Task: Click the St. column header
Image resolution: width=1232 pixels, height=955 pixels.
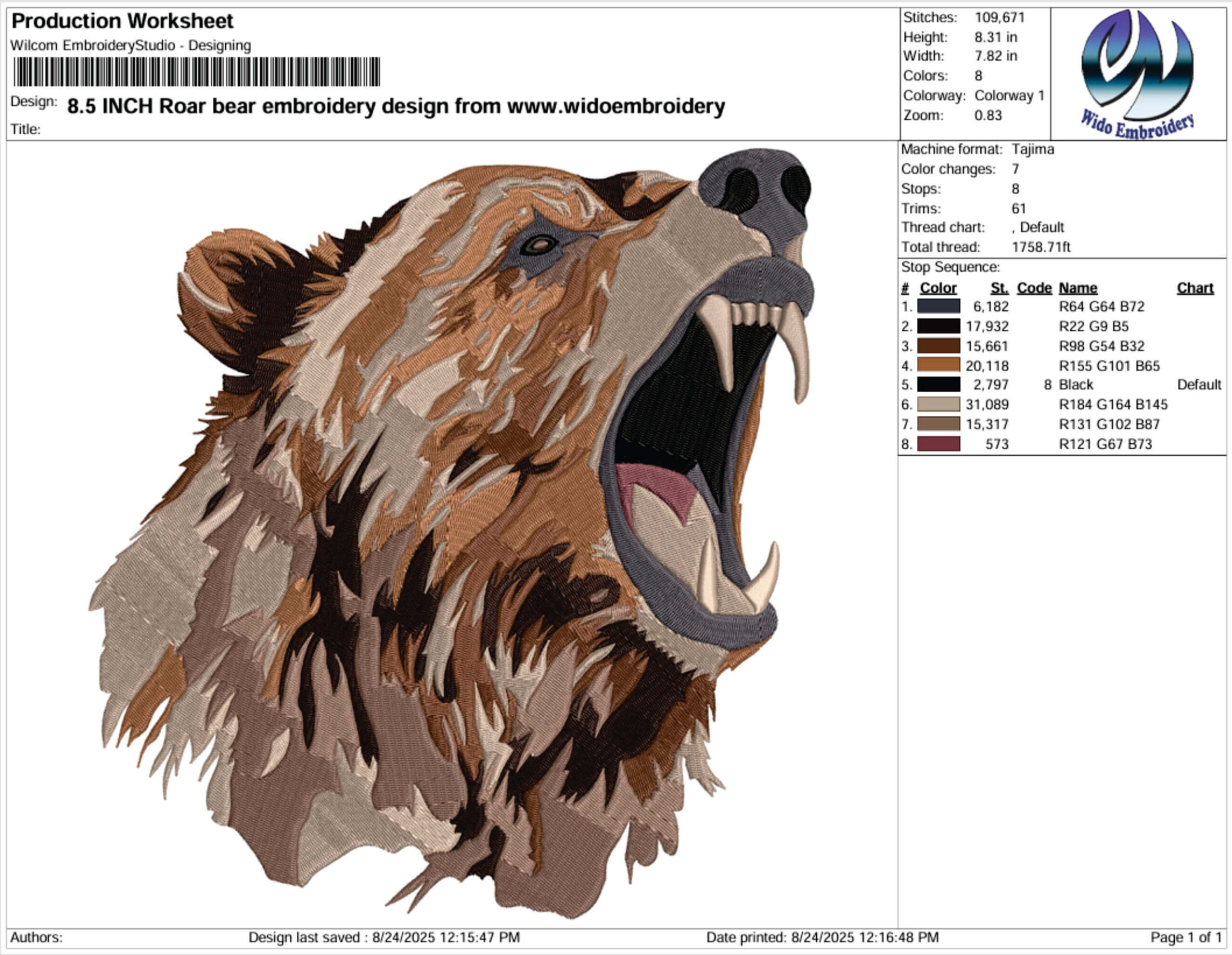Action: tap(1000, 288)
